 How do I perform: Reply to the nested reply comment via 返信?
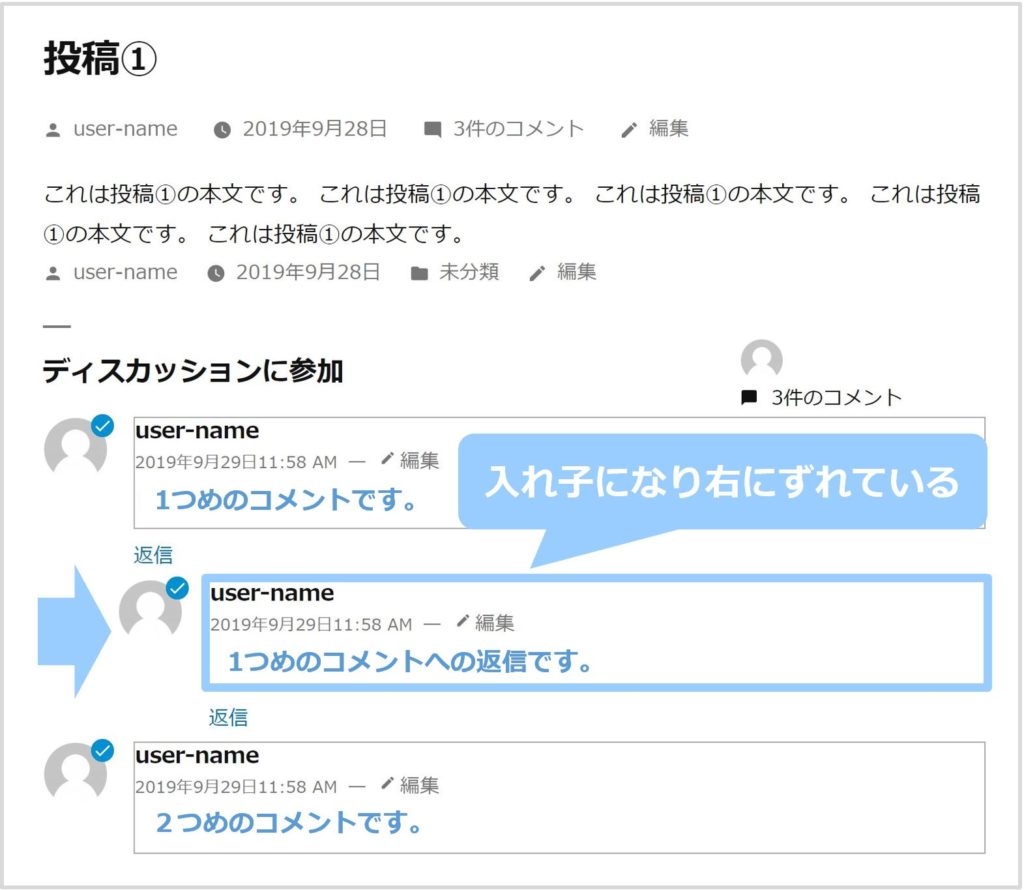(229, 717)
